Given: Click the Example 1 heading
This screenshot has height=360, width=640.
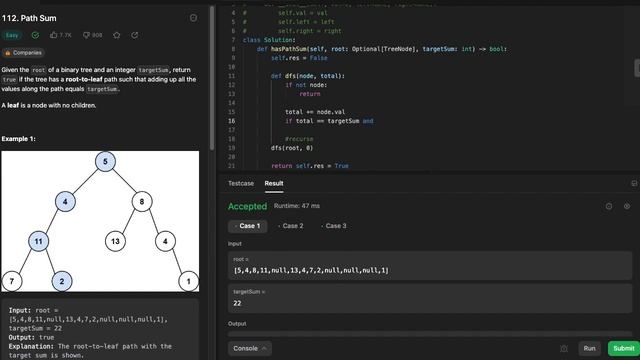Looking at the screenshot, I should coord(18,139).
